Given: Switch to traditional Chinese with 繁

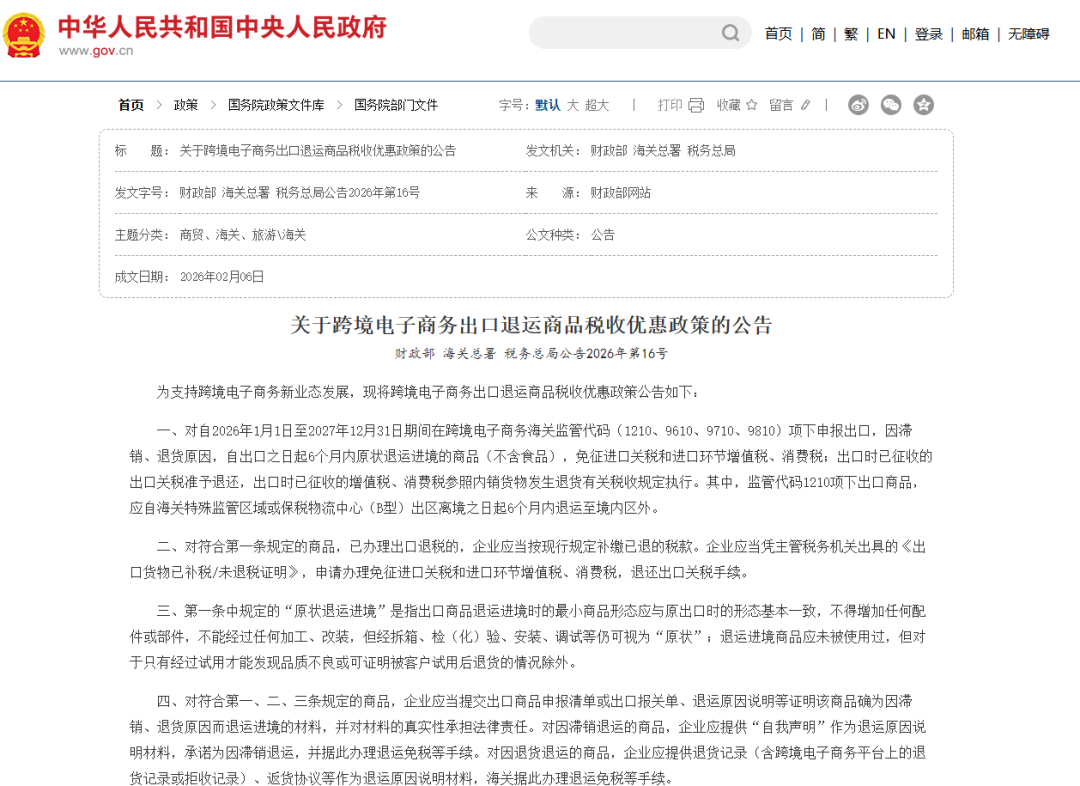Looking at the screenshot, I should (850, 33).
